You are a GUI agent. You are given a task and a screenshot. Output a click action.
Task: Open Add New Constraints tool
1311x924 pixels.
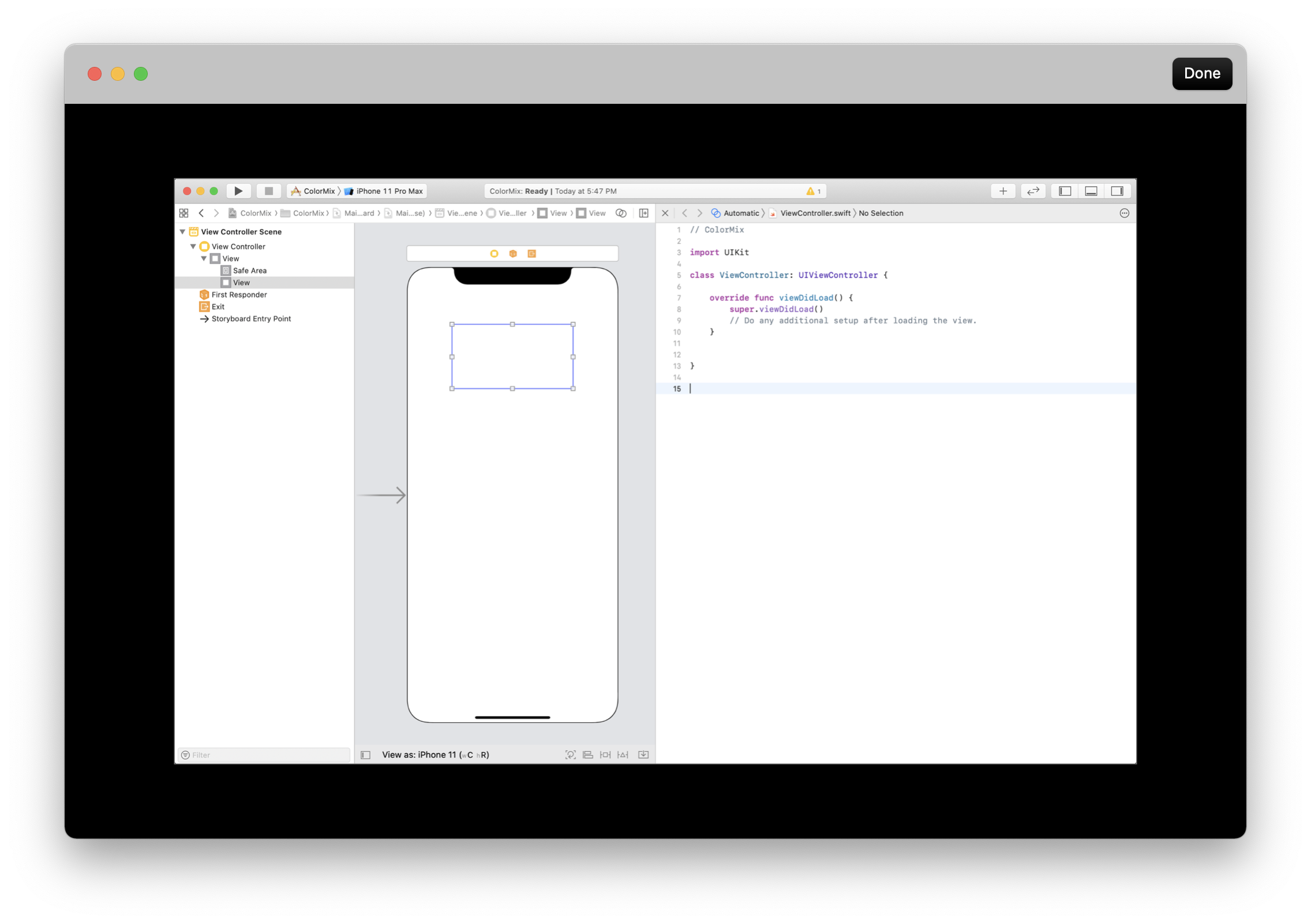(x=605, y=754)
